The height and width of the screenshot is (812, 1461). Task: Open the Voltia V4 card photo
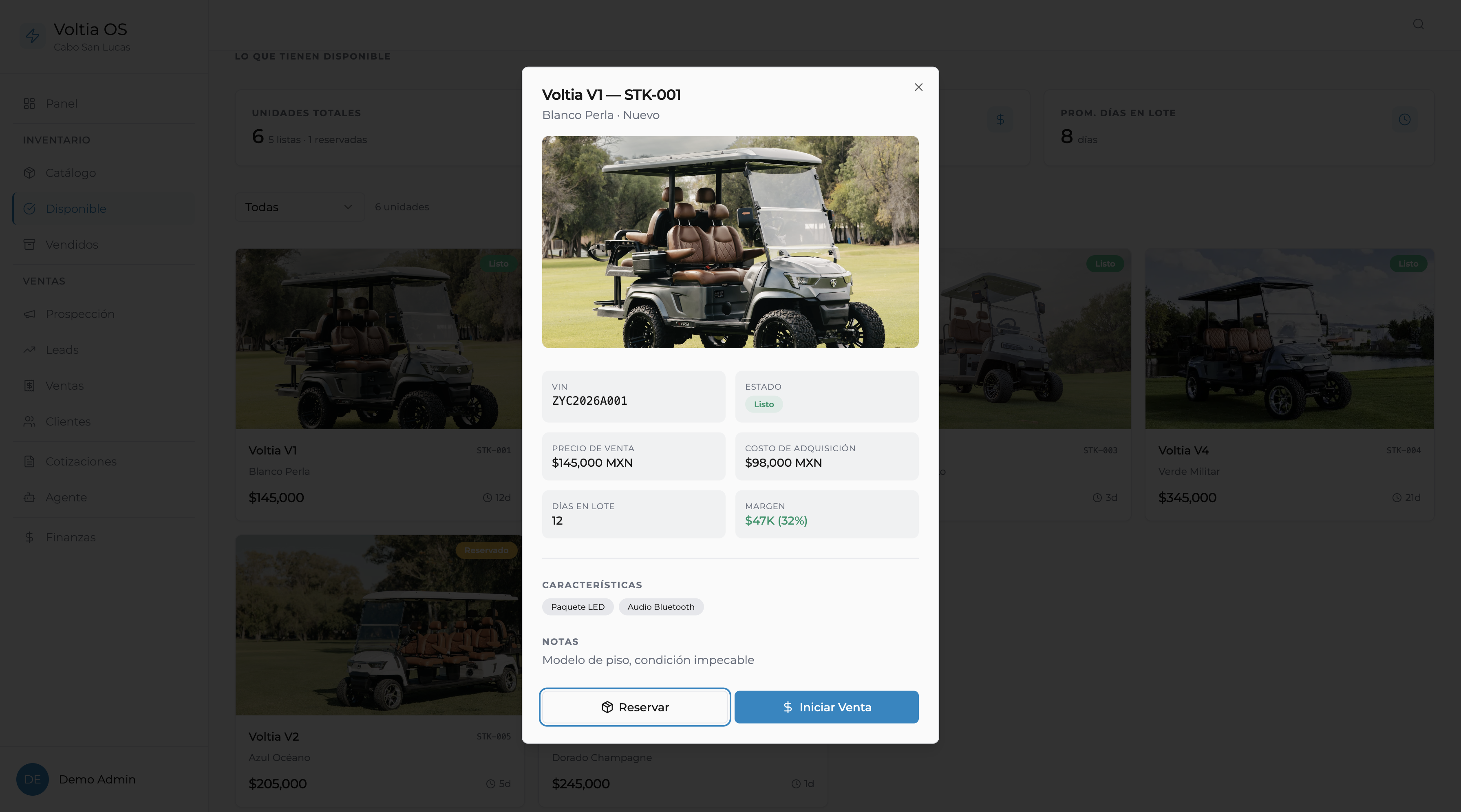click(1289, 338)
